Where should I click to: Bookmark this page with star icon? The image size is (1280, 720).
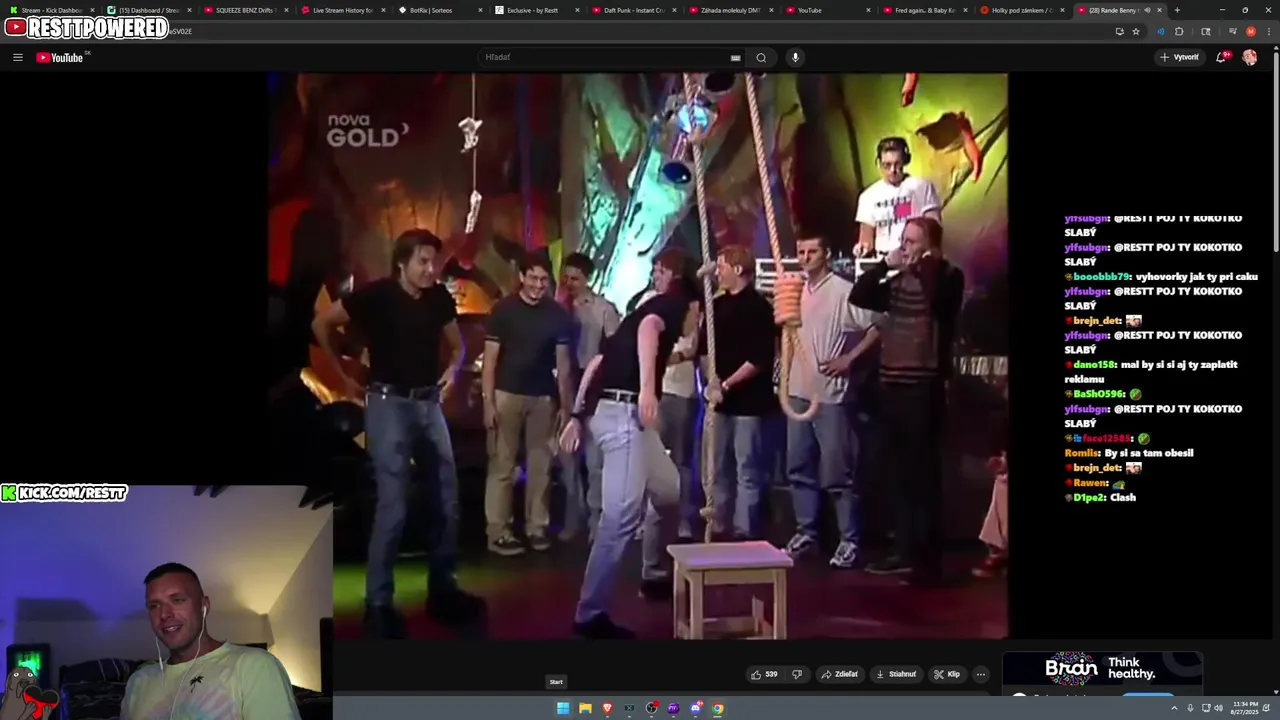tap(1136, 31)
